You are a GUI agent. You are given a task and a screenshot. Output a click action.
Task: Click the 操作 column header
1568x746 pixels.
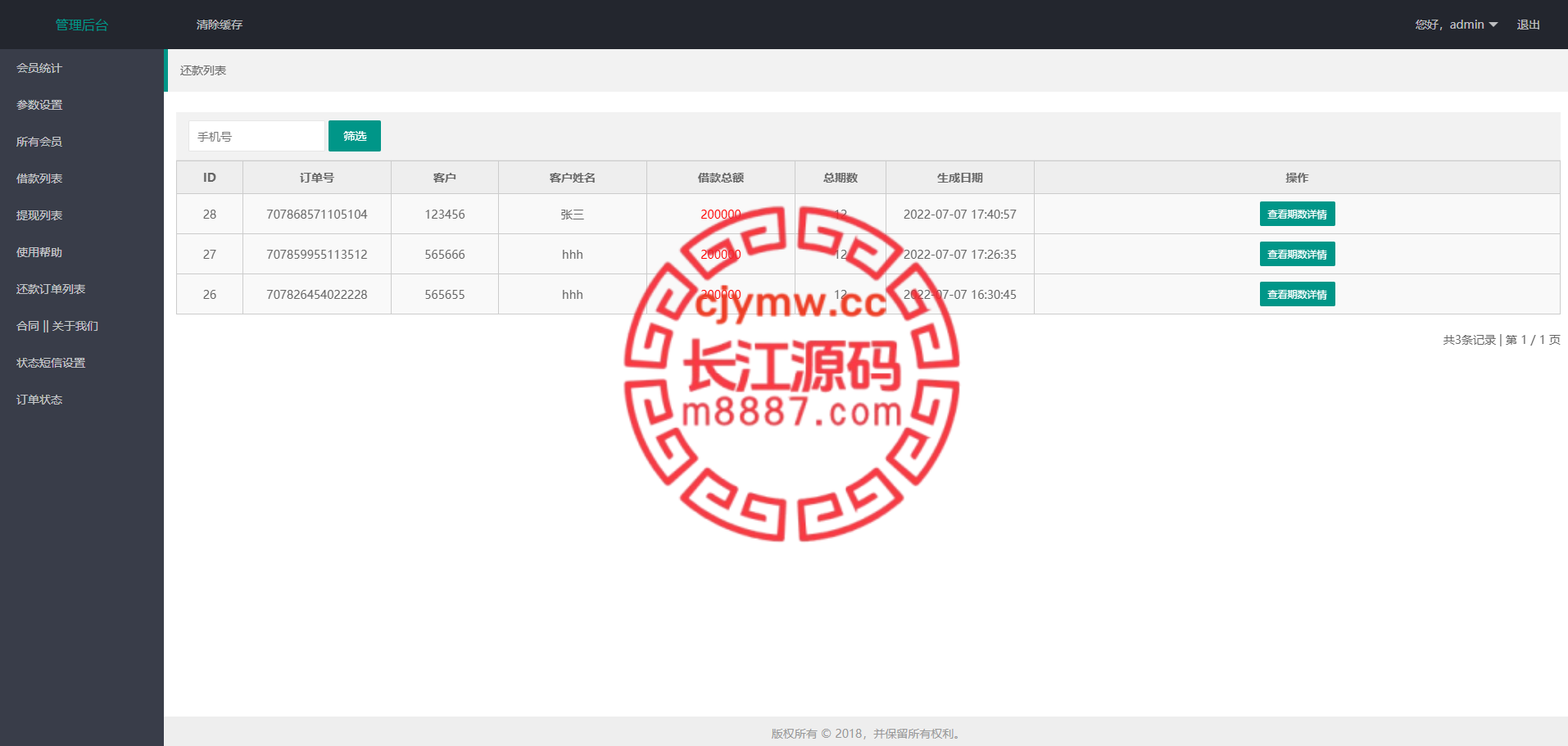(1297, 178)
